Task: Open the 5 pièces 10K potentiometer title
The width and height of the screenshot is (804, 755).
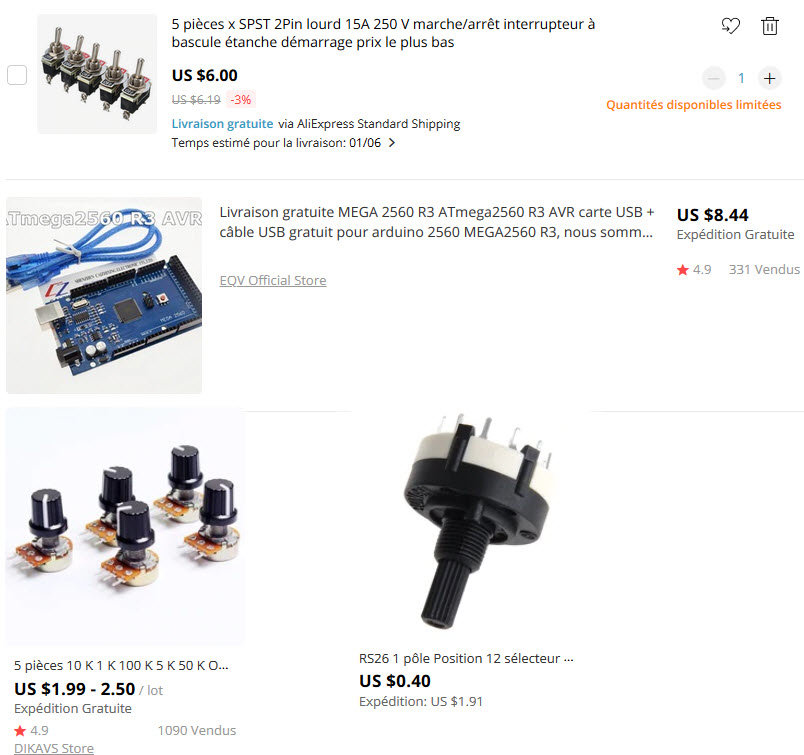Action: tap(121, 666)
